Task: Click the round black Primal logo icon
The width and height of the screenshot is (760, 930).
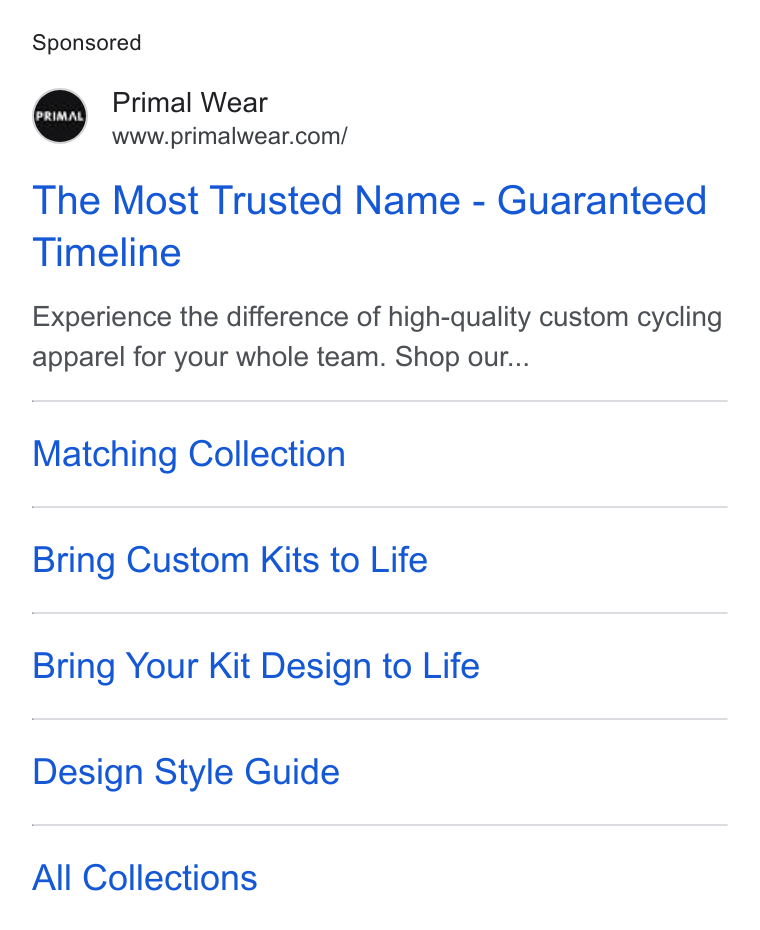Action: pyautogui.click(x=59, y=116)
